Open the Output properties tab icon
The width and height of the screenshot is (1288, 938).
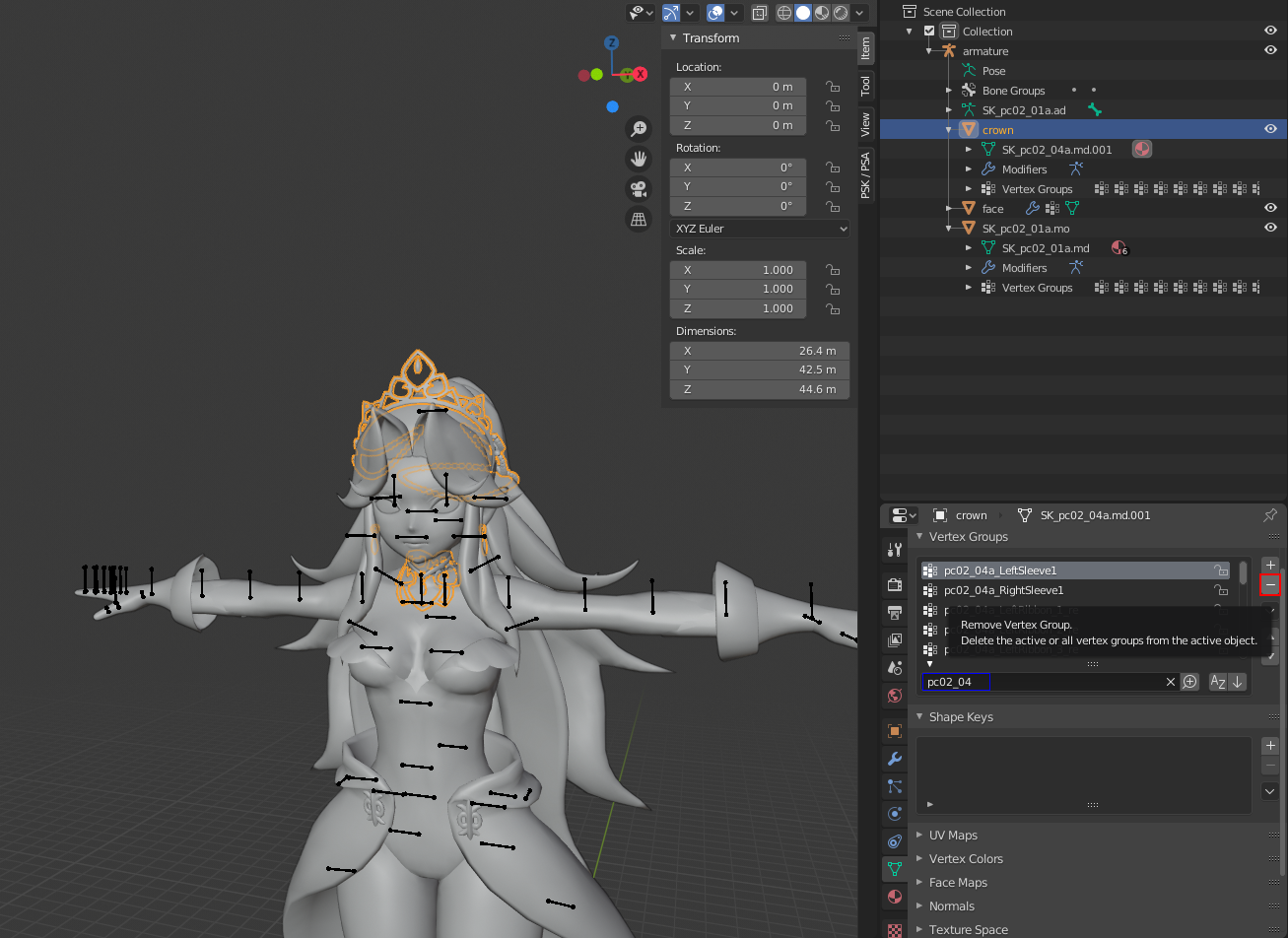click(895, 613)
